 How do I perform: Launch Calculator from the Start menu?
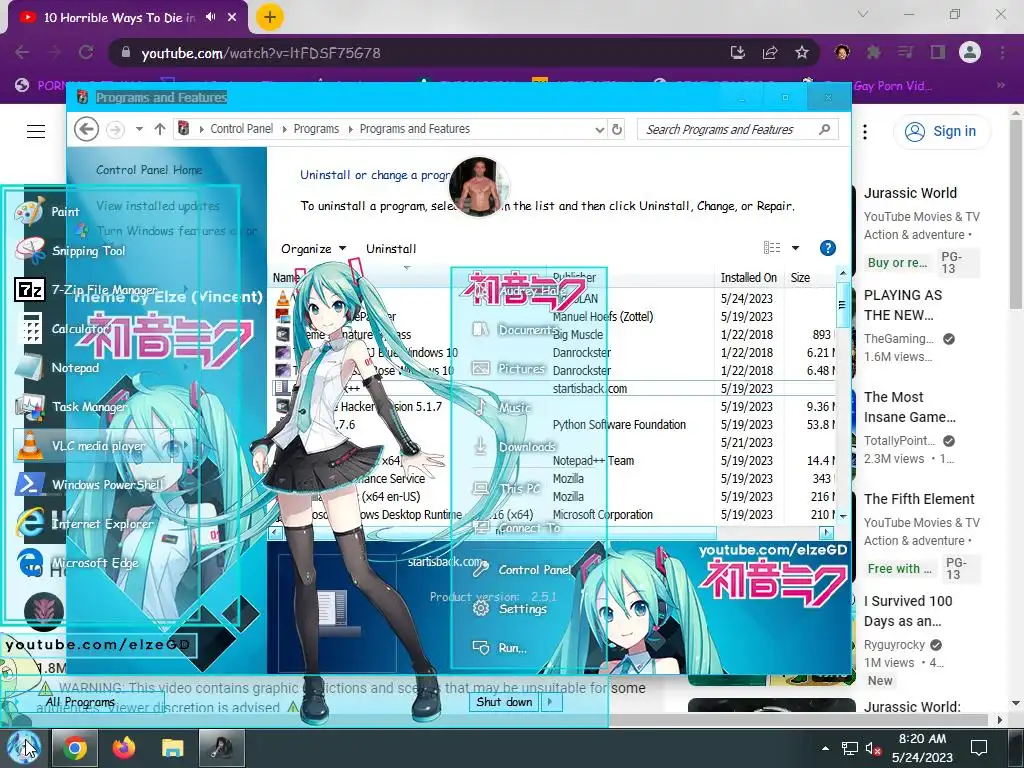coord(63,328)
